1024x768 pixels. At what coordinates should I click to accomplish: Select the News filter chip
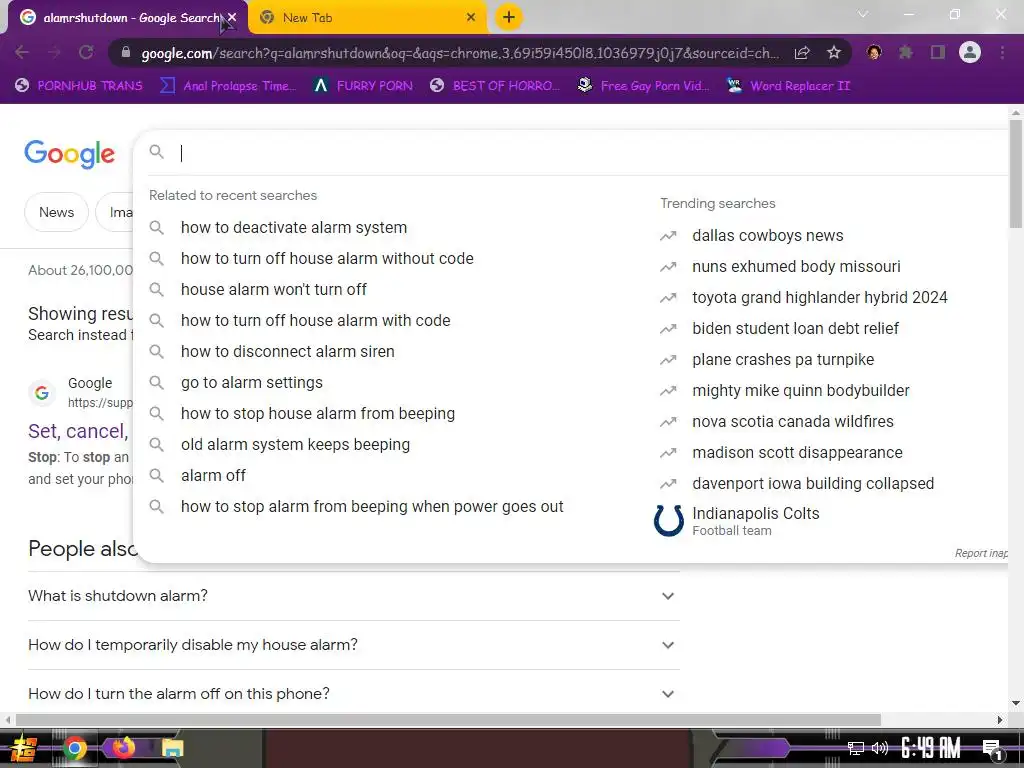tap(56, 212)
